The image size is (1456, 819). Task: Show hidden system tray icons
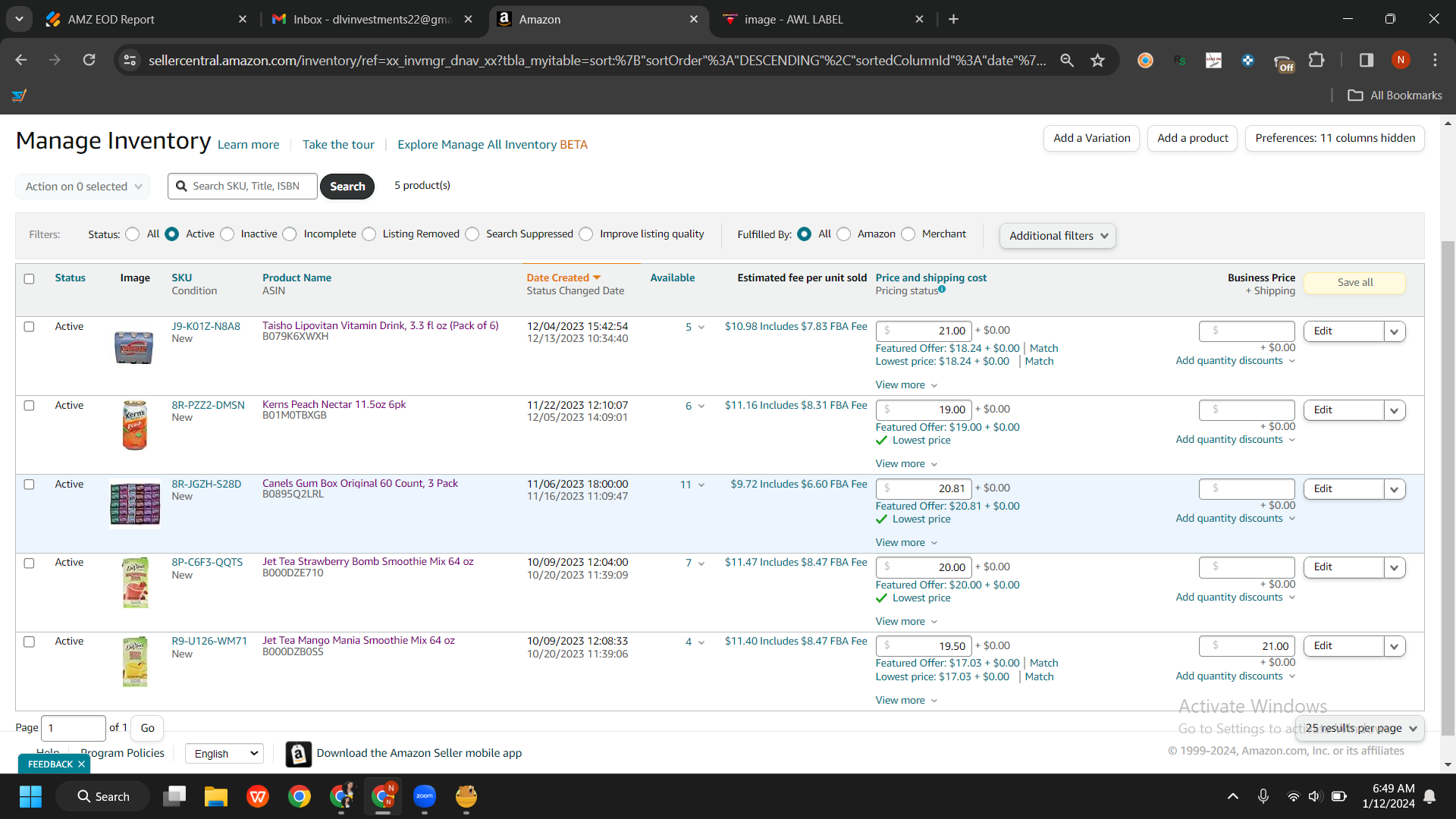(1233, 796)
